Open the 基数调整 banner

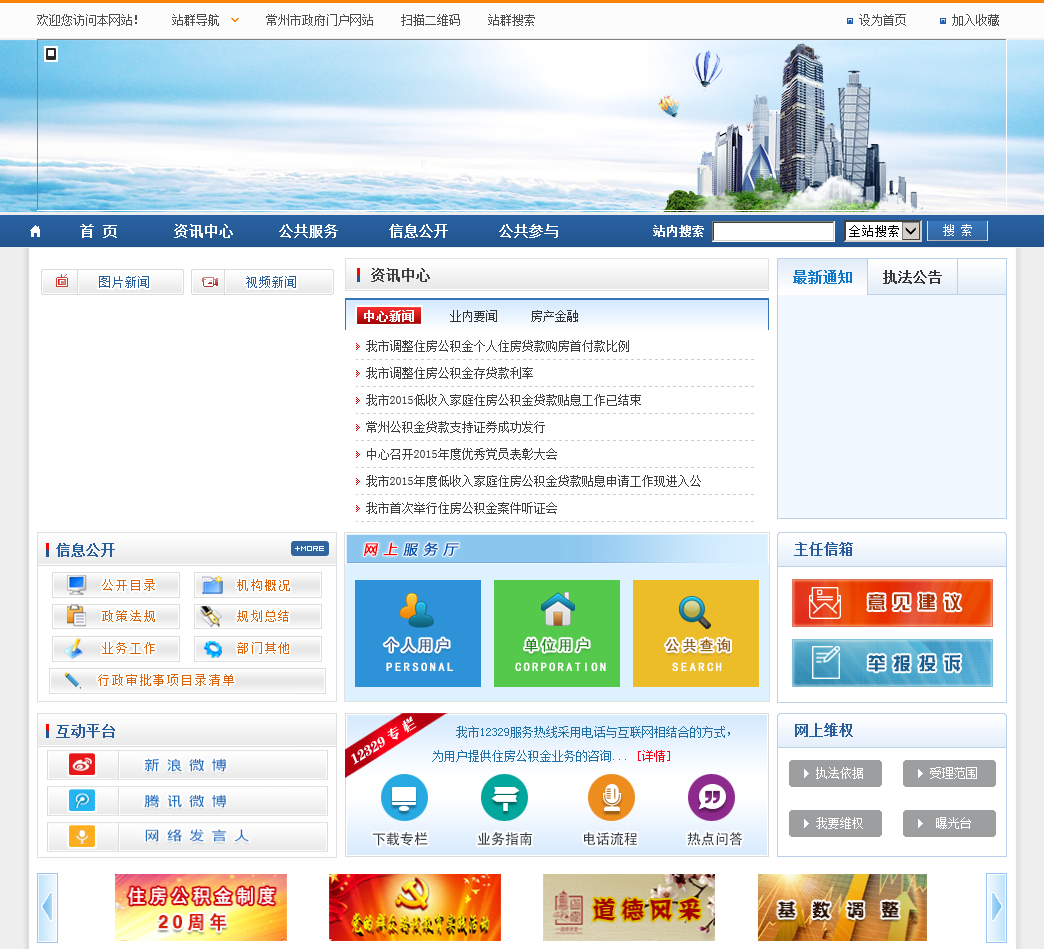842,907
